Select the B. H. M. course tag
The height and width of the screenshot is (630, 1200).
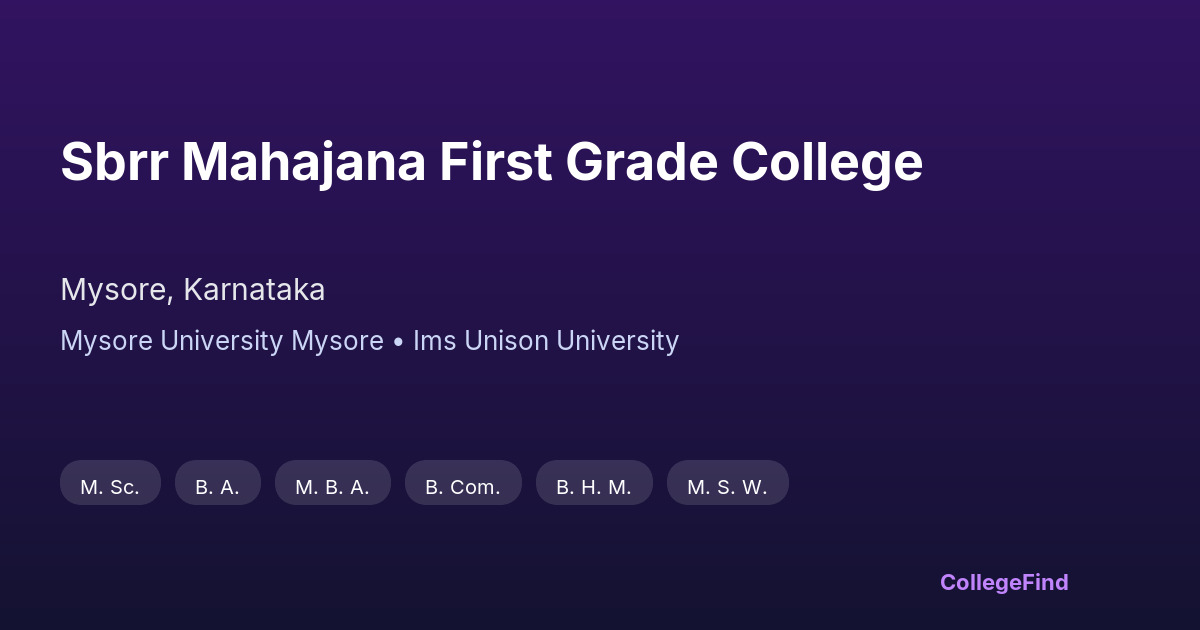point(594,487)
